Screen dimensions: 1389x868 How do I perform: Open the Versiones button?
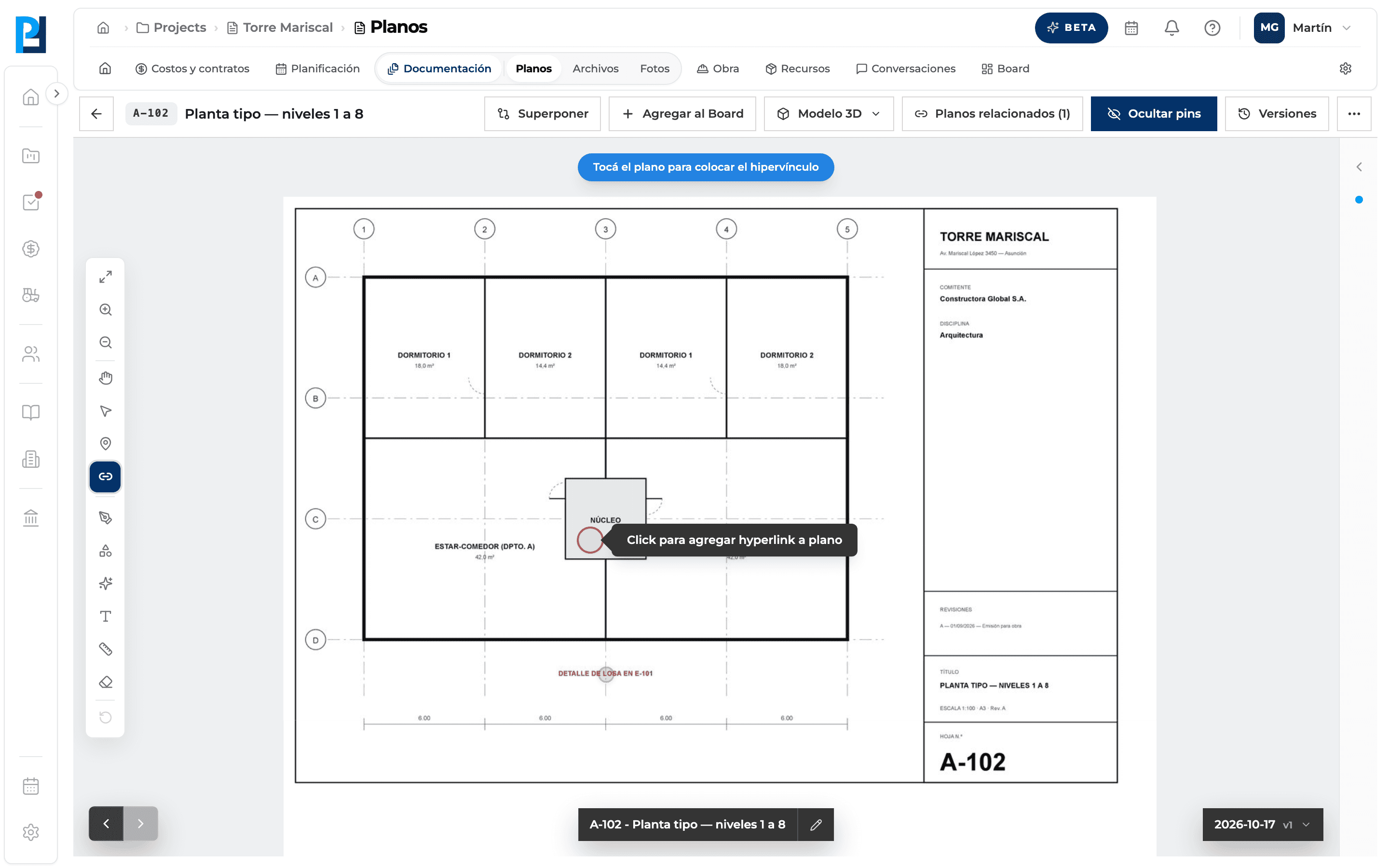tap(1277, 114)
